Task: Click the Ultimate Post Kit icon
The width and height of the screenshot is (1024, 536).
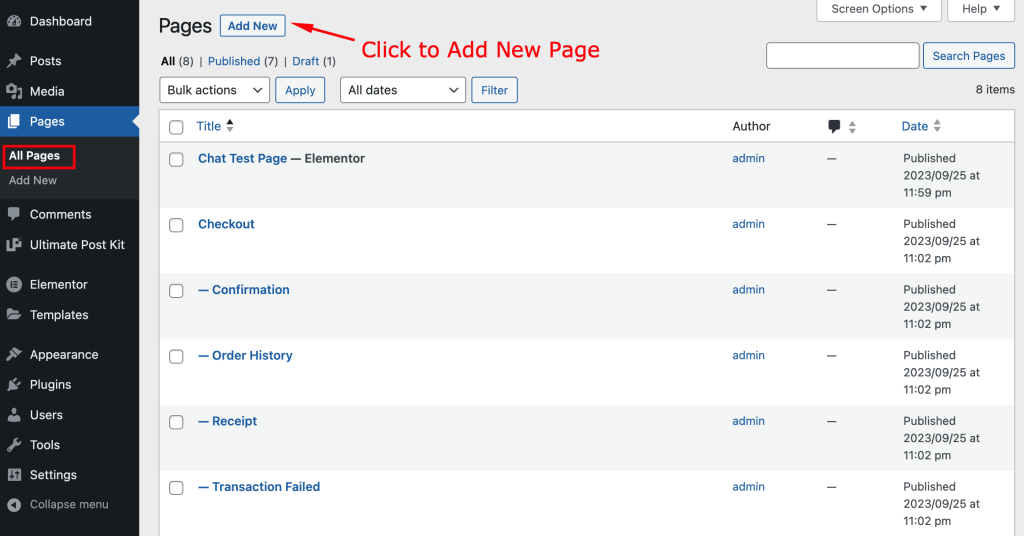Action: point(14,245)
